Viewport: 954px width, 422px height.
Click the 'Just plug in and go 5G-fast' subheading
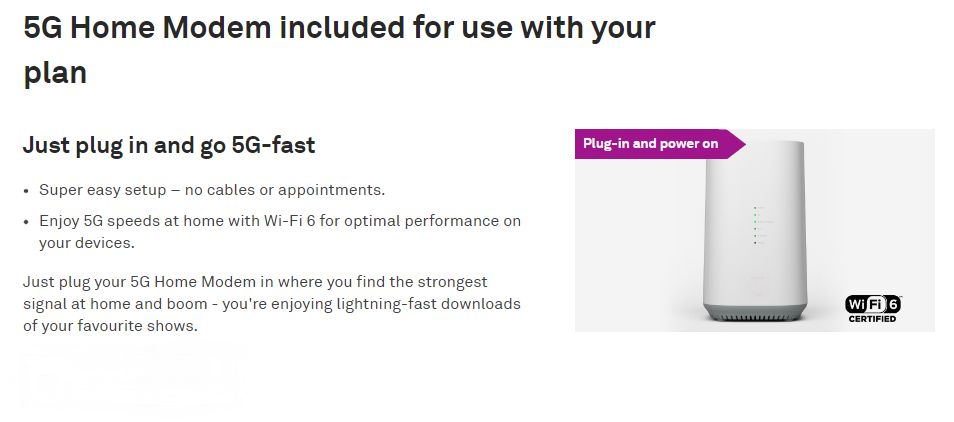tap(169, 145)
